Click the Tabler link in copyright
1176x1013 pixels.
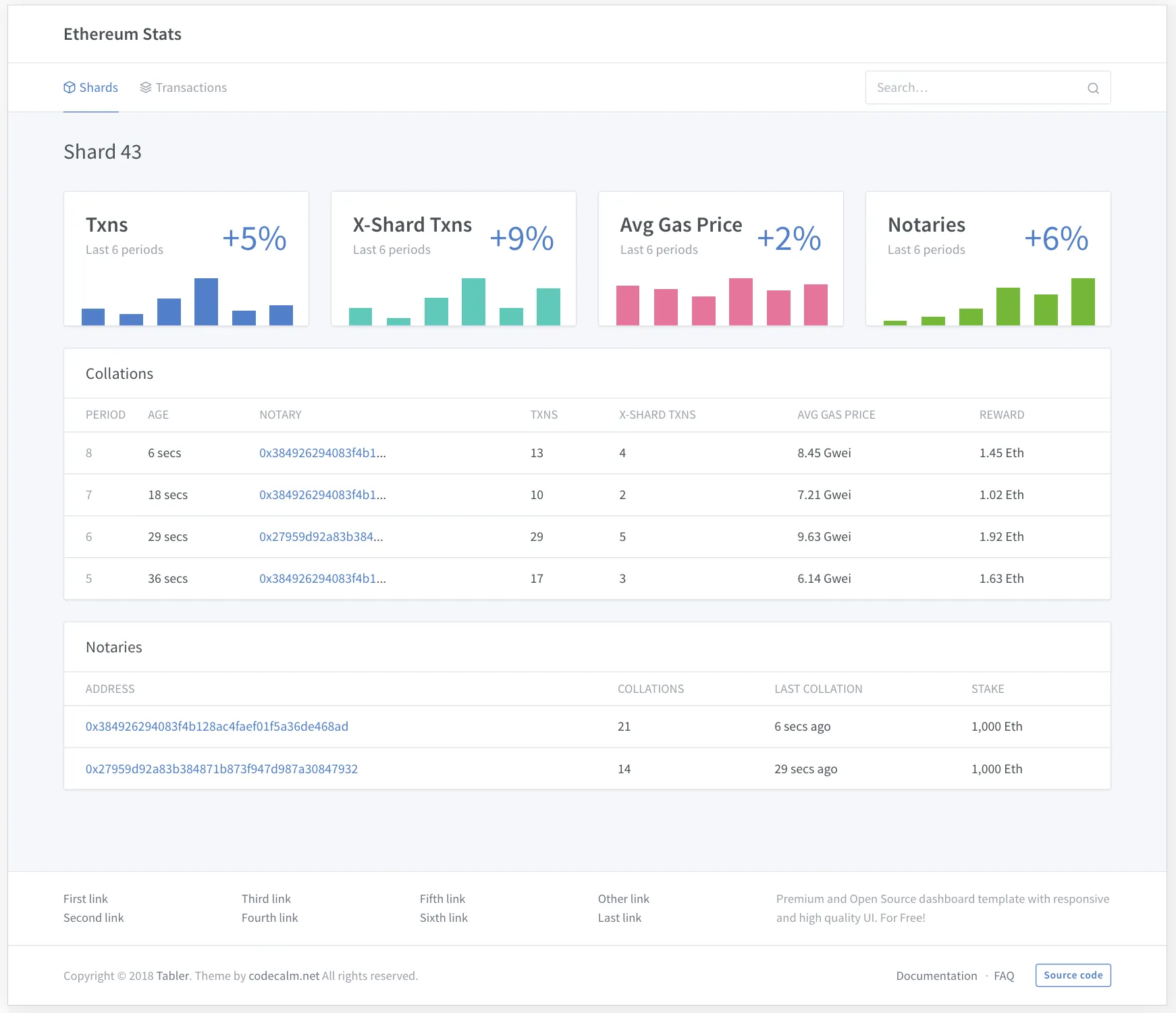(x=173, y=976)
